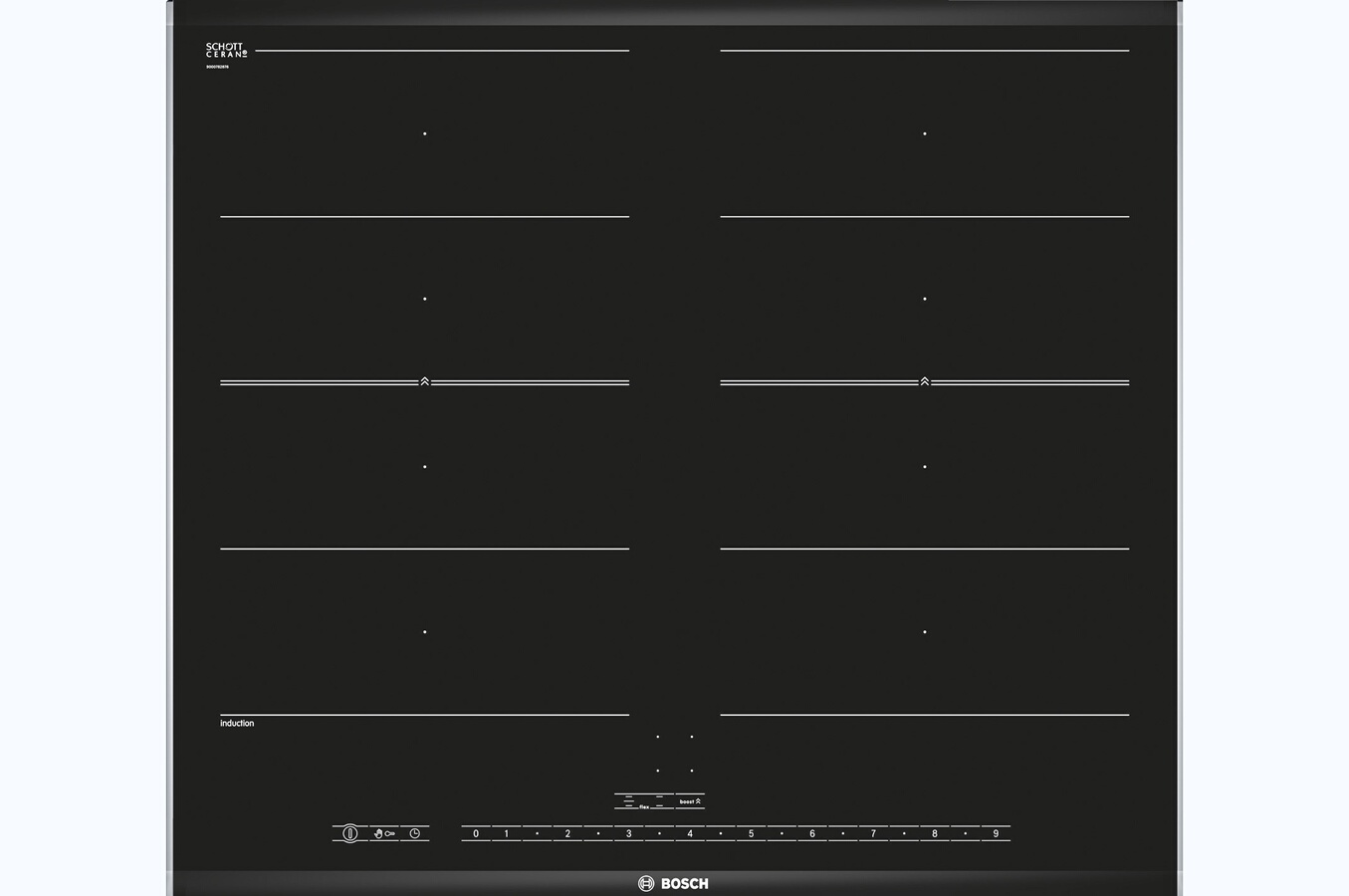1349x896 pixels.
Task: Select power level 1 on the scale
Action: tap(507, 833)
